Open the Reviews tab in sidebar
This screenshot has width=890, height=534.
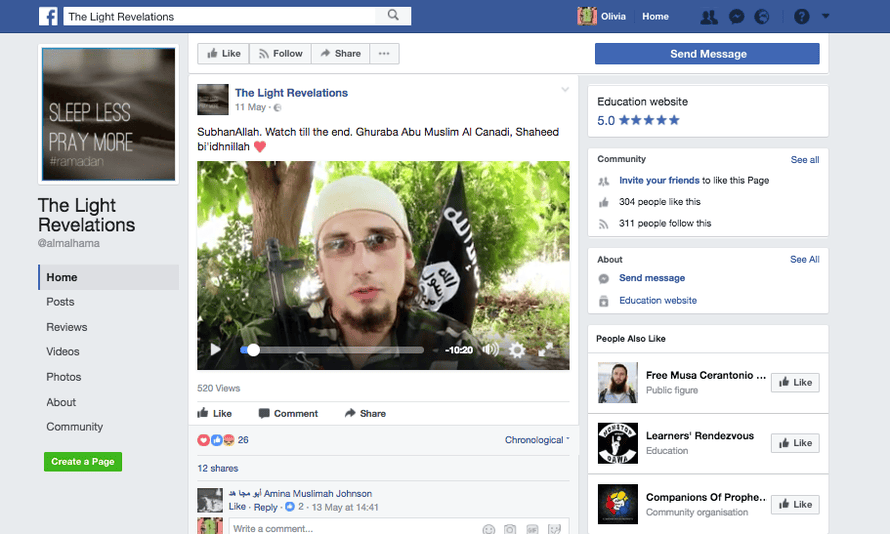point(66,327)
